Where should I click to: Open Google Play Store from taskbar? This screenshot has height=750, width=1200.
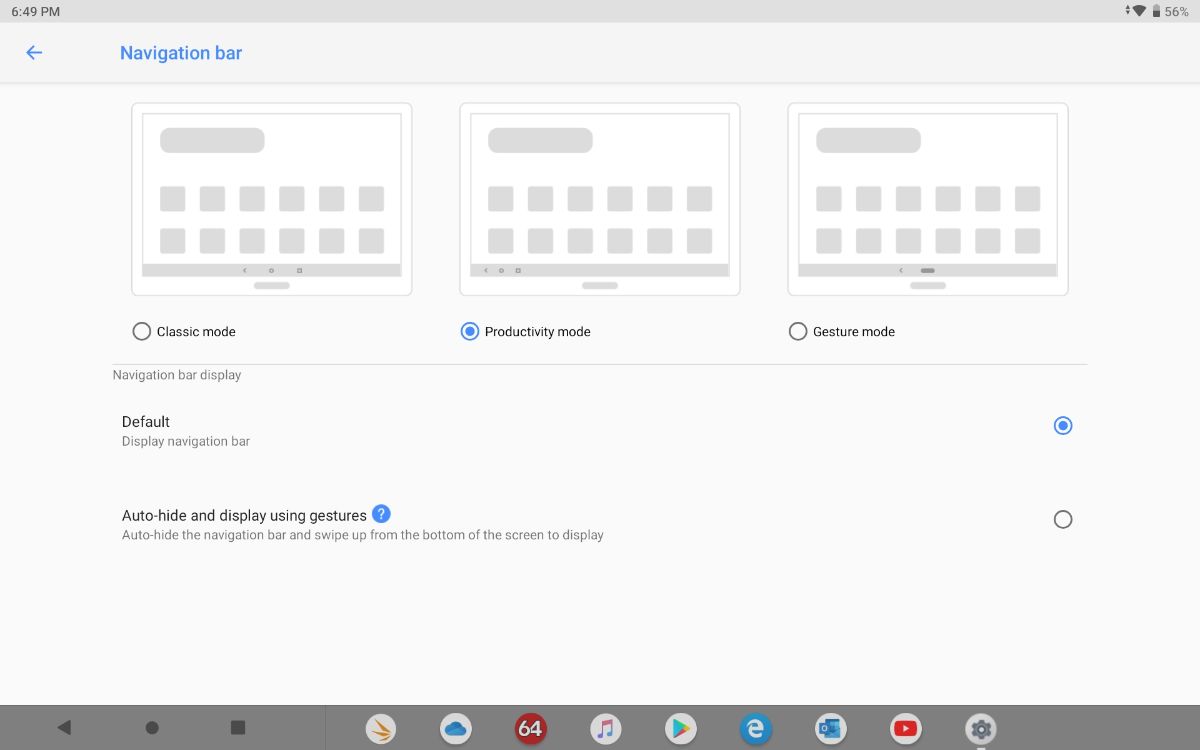click(680, 728)
